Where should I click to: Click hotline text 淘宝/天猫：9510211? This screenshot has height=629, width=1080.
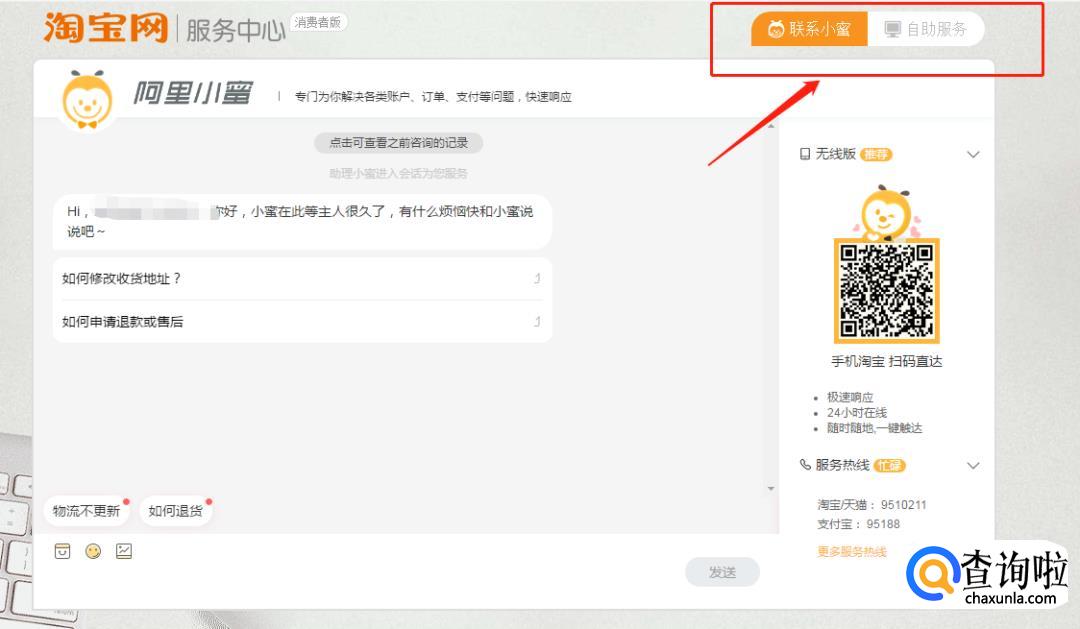872,505
